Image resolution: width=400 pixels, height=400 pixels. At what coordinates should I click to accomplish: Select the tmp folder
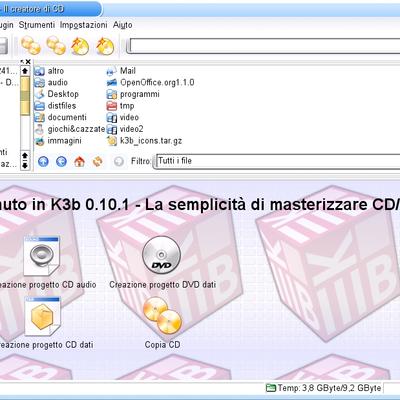tap(120, 106)
